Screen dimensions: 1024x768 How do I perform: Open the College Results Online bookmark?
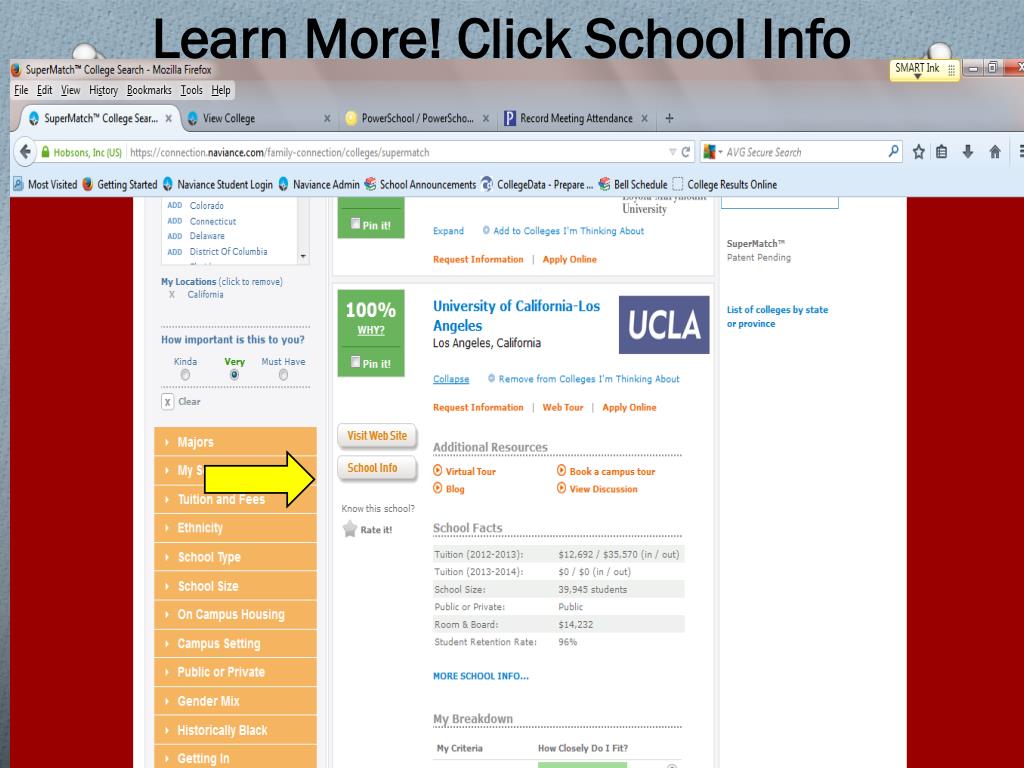pos(725,184)
